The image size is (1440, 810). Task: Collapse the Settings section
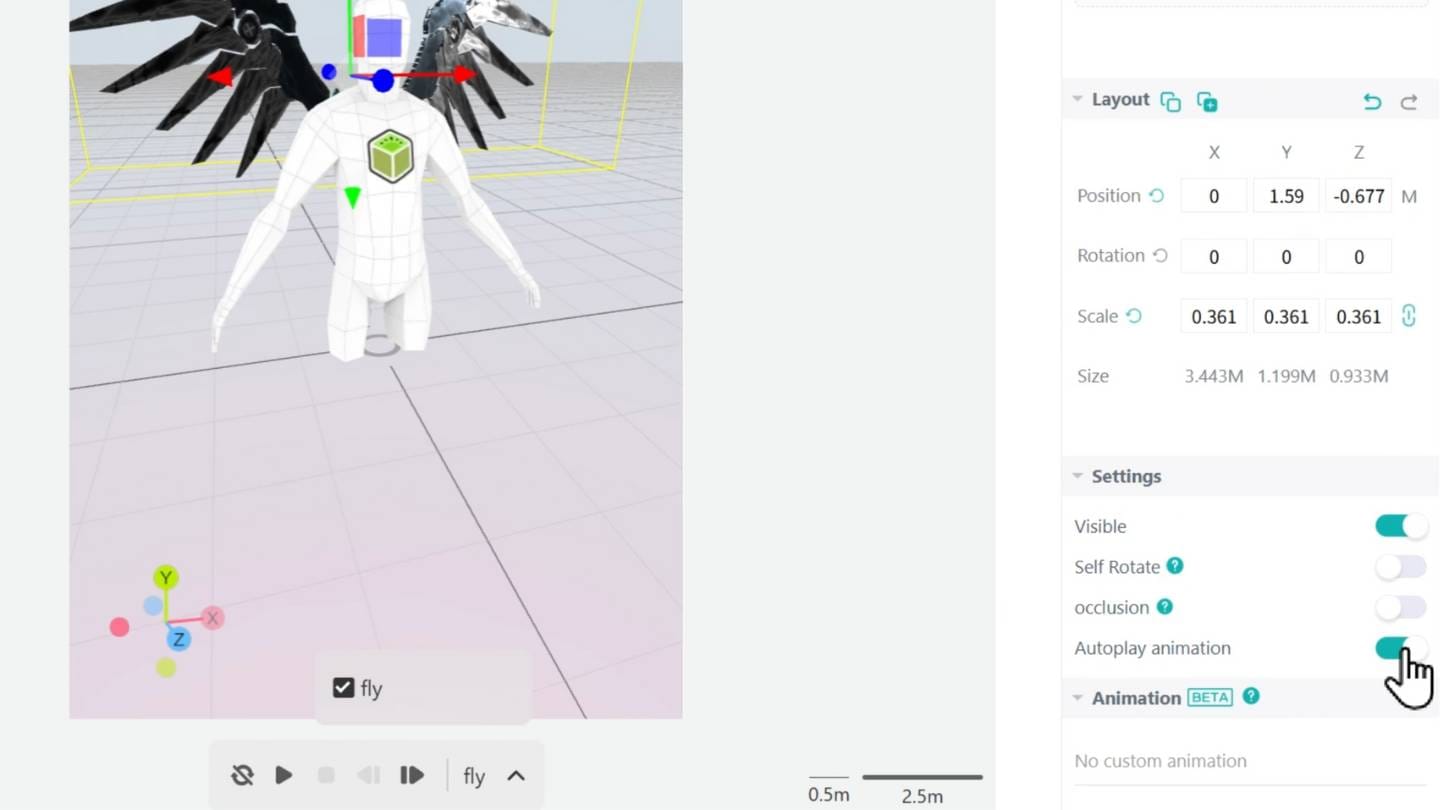1077,476
